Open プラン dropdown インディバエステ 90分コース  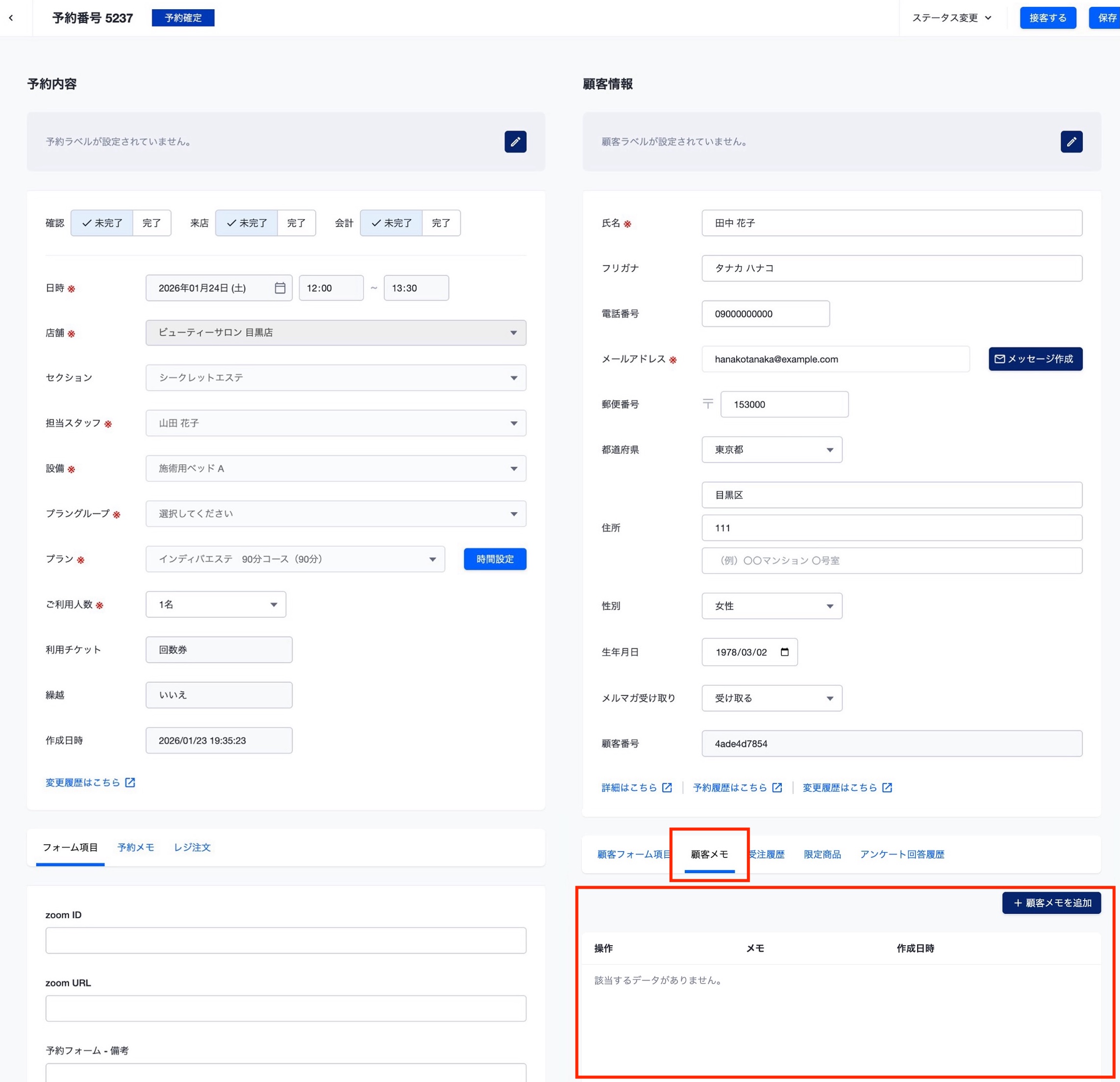[296, 559]
